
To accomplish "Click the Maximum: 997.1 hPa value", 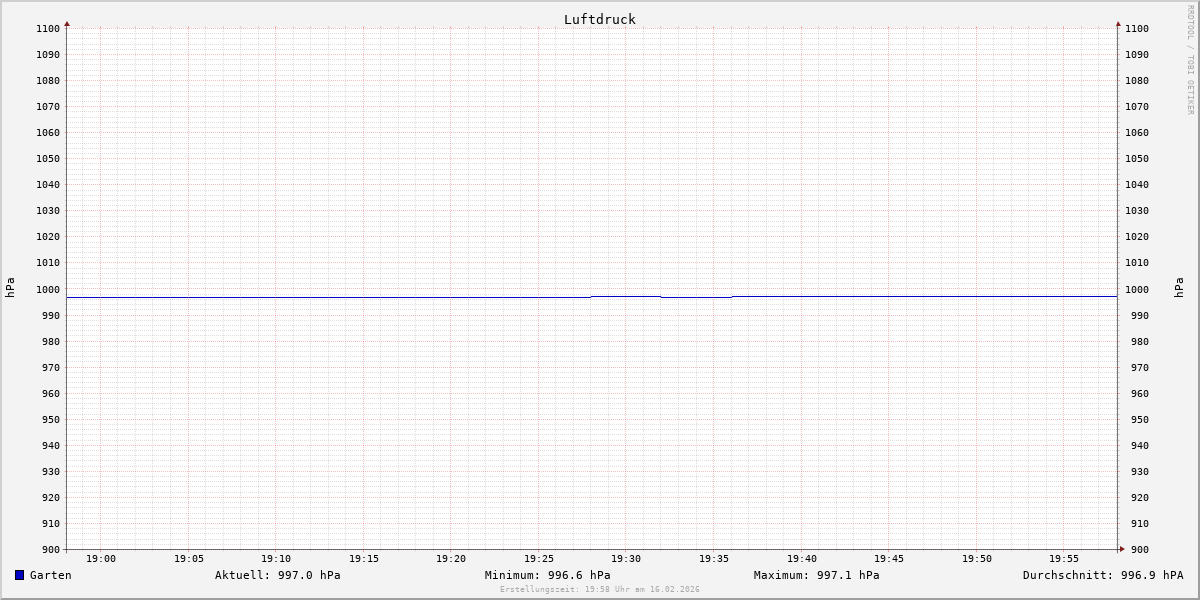I will (x=817, y=575).
